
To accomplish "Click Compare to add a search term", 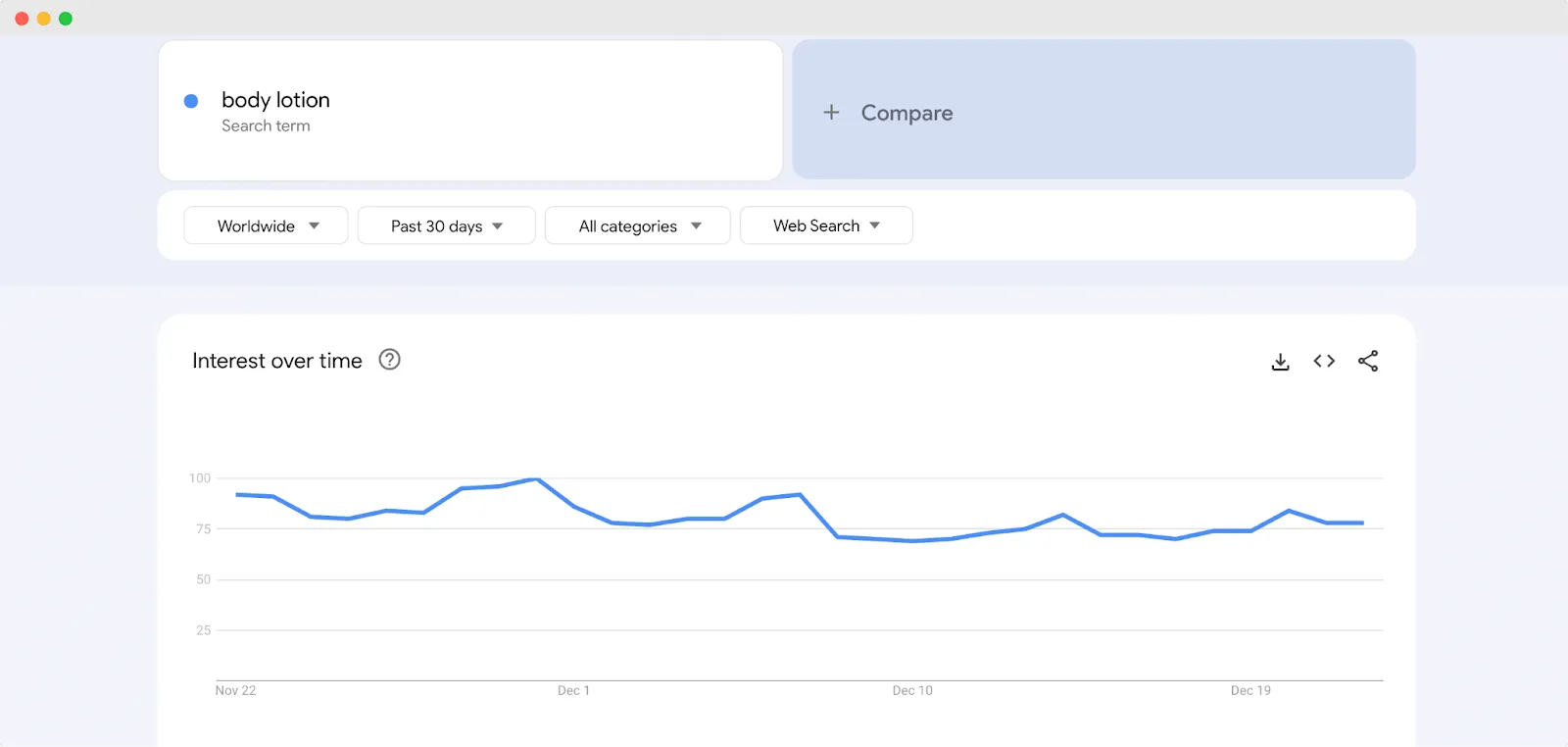I will click(1103, 110).
